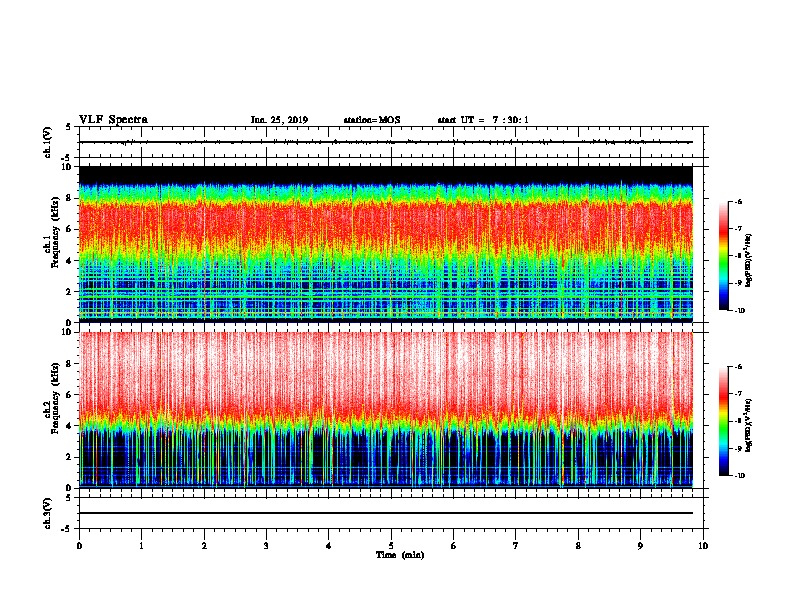Image resolution: width=792 pixels, height=612 pixels.
Task: Click time axis tick label "5"
Action: pos(391,546)
